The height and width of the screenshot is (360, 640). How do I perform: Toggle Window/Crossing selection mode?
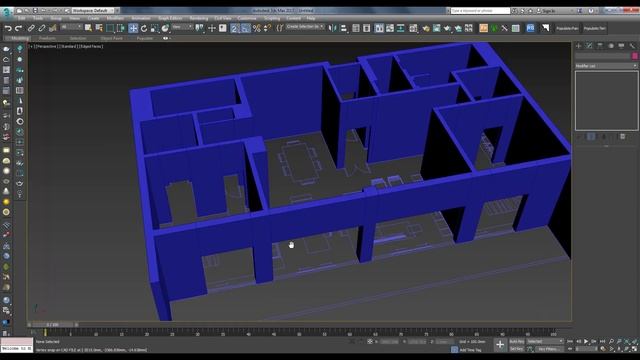[x=121, y=28]
